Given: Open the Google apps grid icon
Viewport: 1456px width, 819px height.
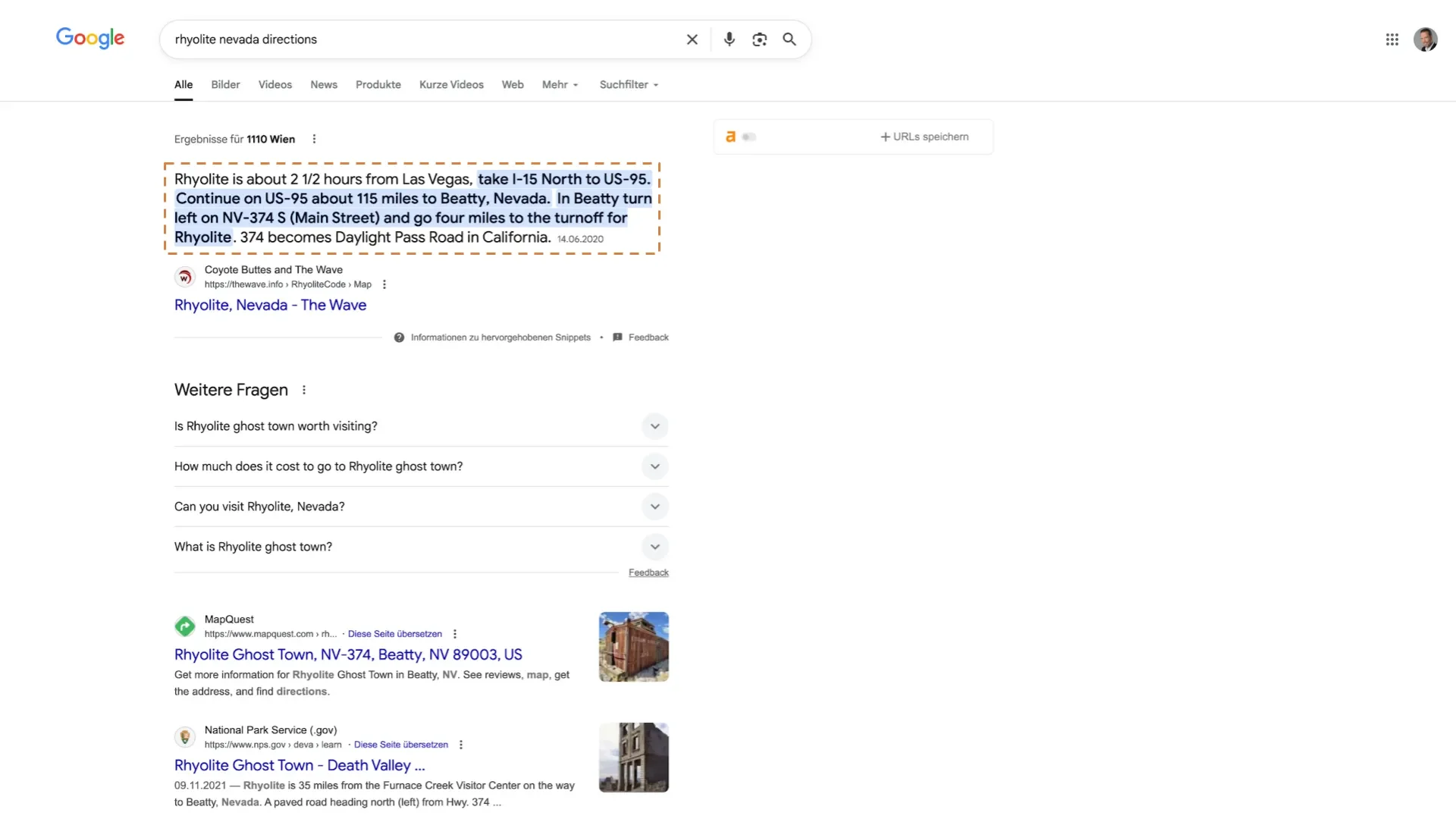Looking at the screenshot, I should [1392, 39].
